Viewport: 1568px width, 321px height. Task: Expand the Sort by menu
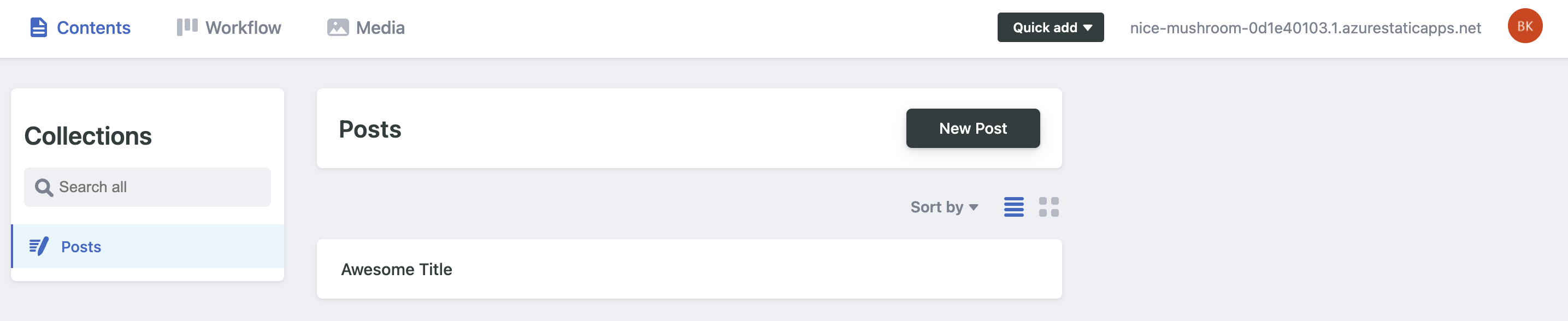[937, 207]
